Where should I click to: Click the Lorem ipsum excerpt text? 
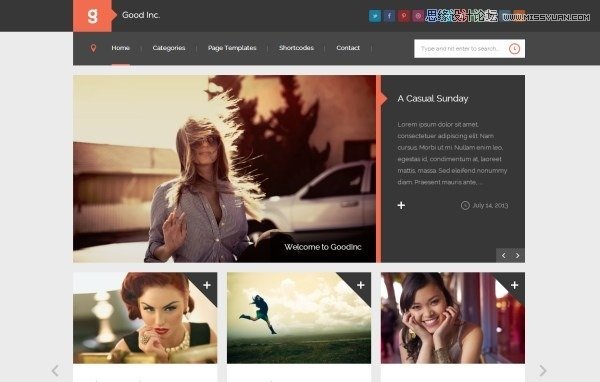pyautogui.click(x=452, y=153)
